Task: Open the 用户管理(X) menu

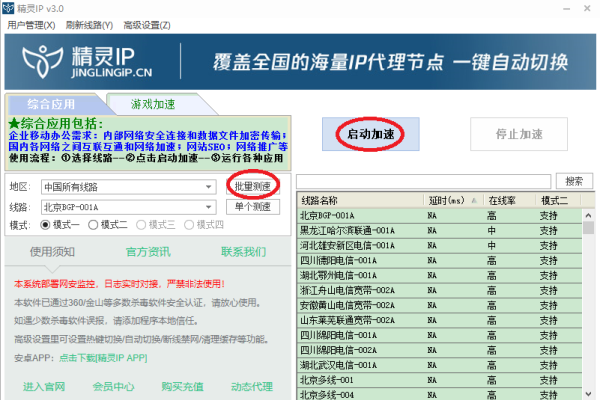Action: [x=31, y=25]
